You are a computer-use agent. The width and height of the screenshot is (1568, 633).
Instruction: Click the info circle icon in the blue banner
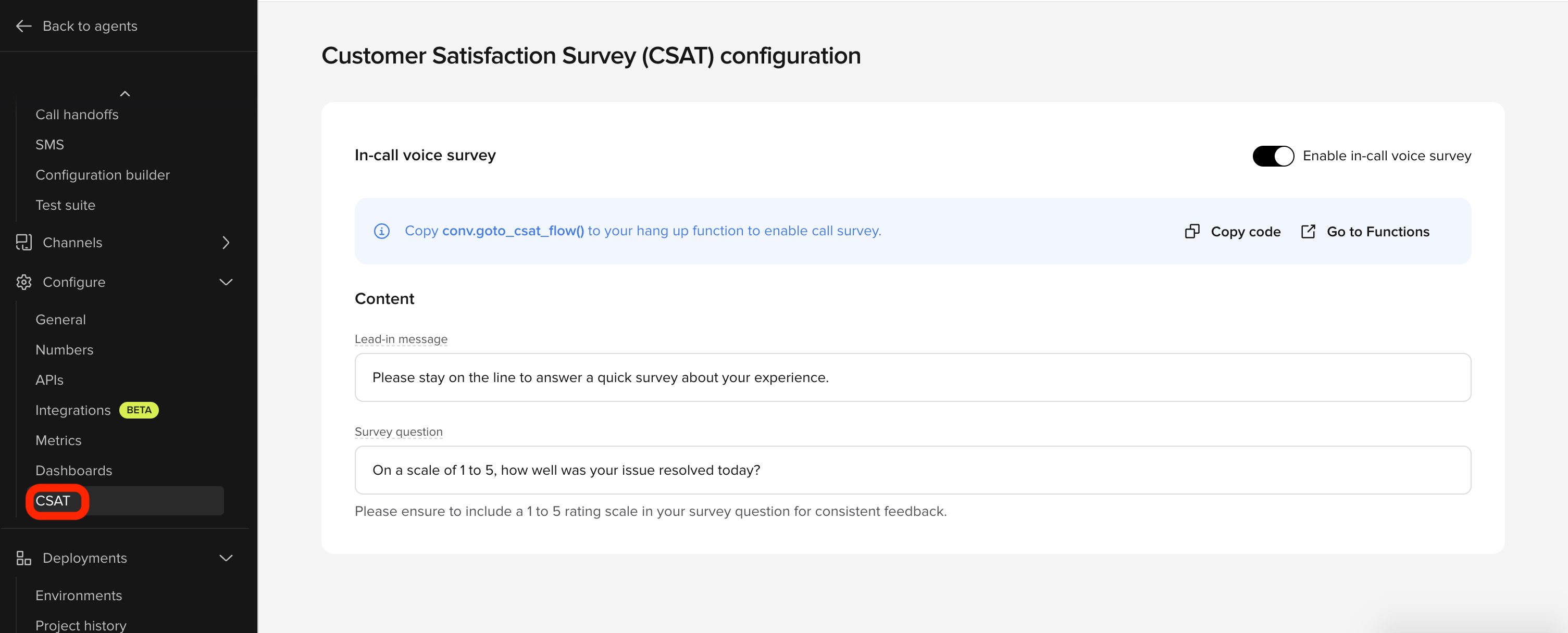click(382, 231)
